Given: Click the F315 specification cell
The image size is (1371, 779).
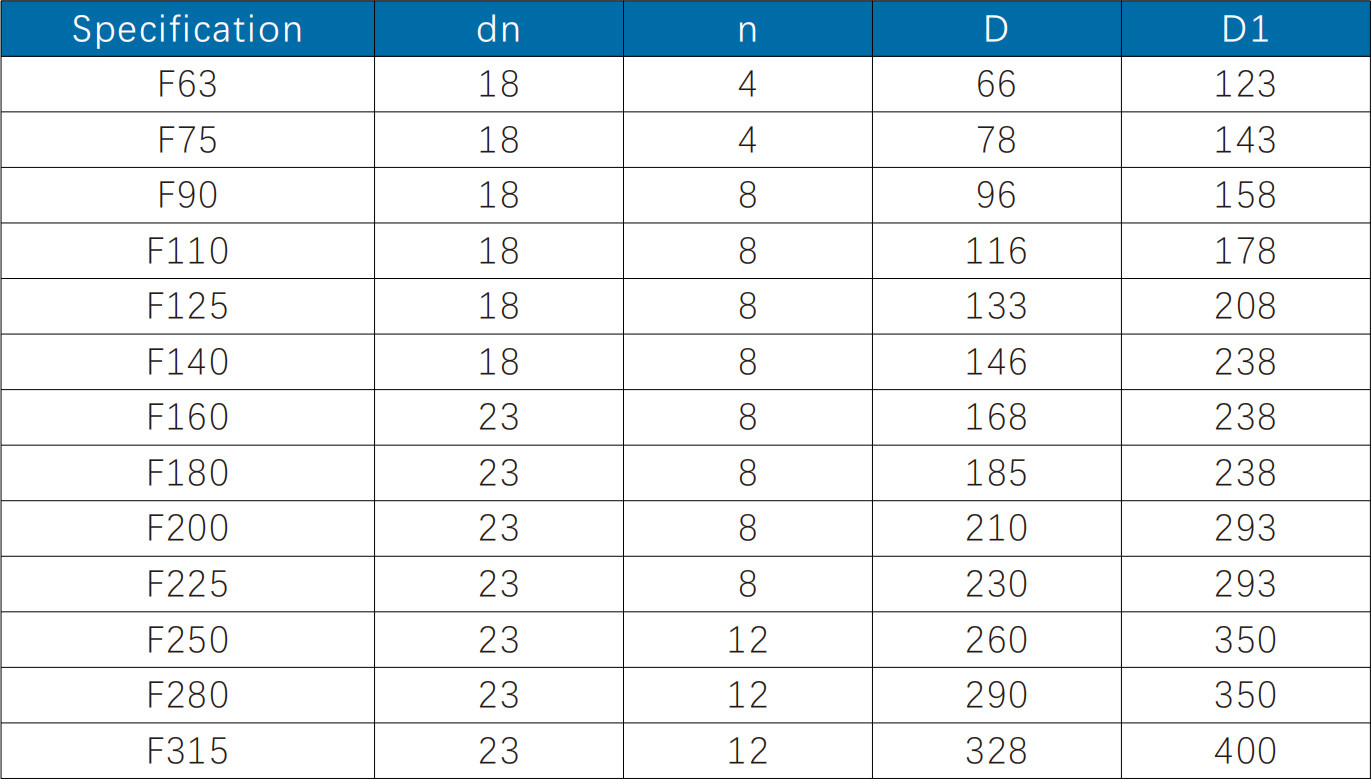Looking at the screenshot, I should (x=187, y=751).
